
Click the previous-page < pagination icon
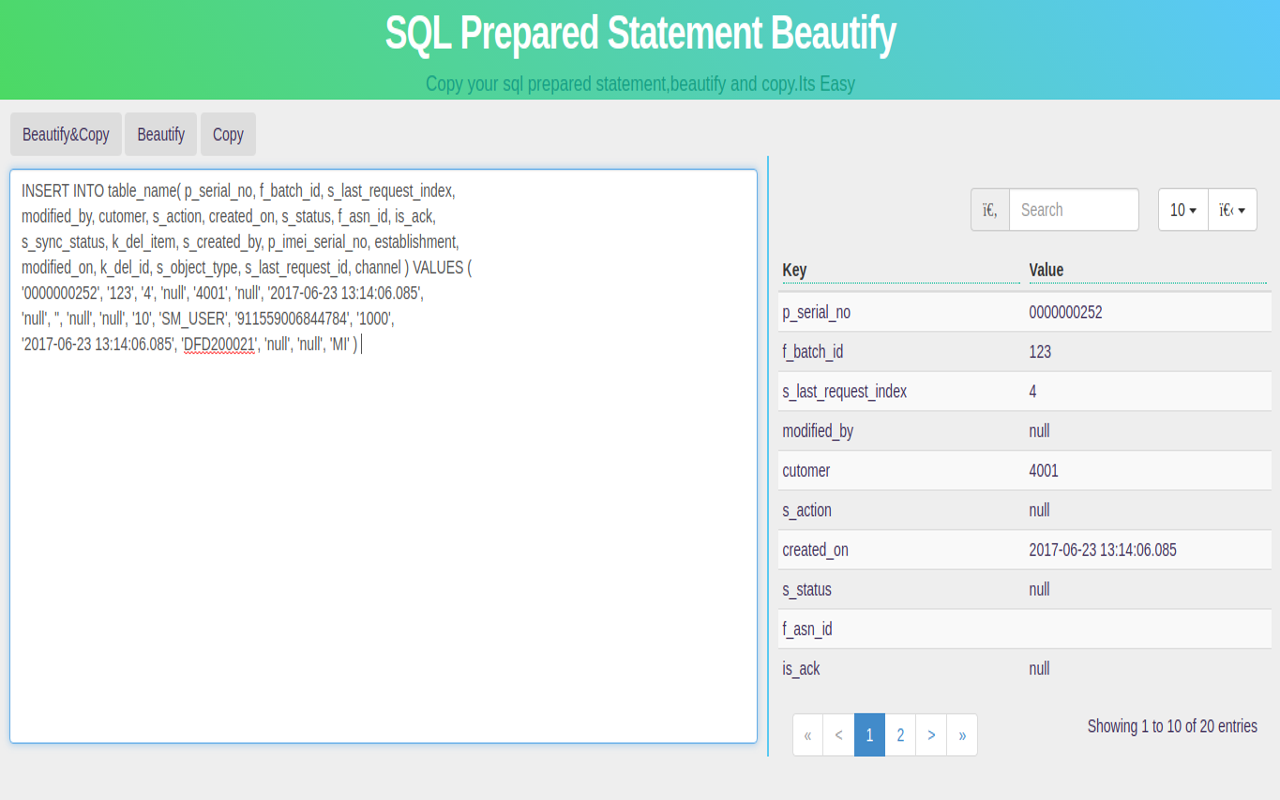coord(838,734)
